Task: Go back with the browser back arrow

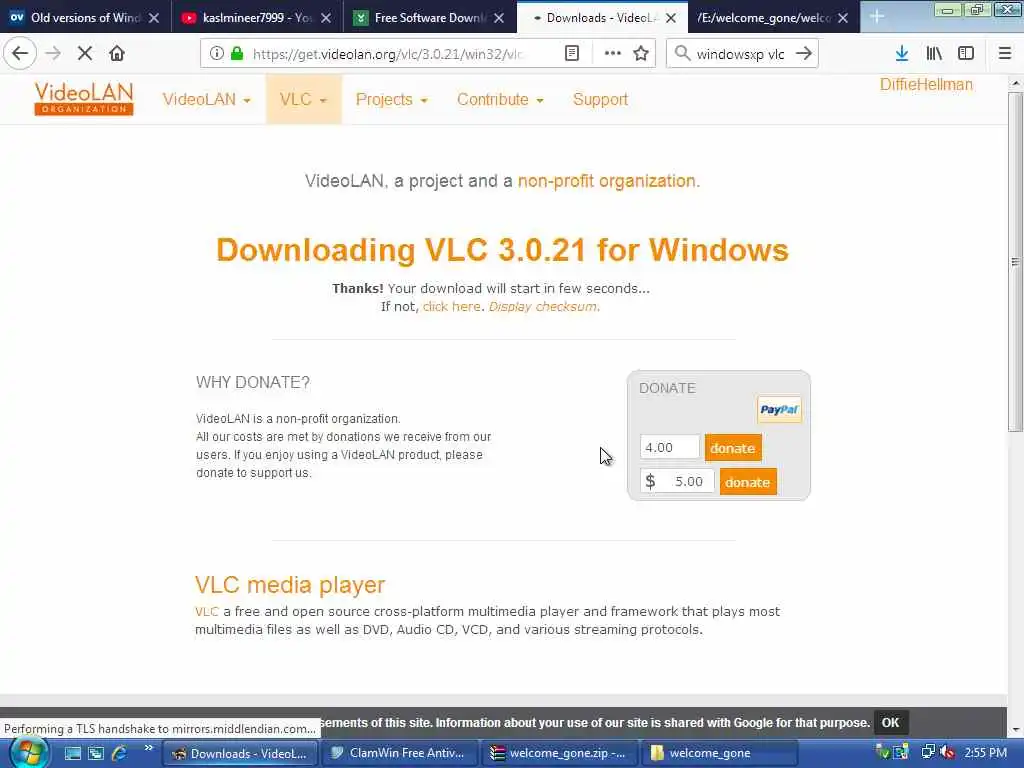Action: pyautogui.click(x=20, y=54)
